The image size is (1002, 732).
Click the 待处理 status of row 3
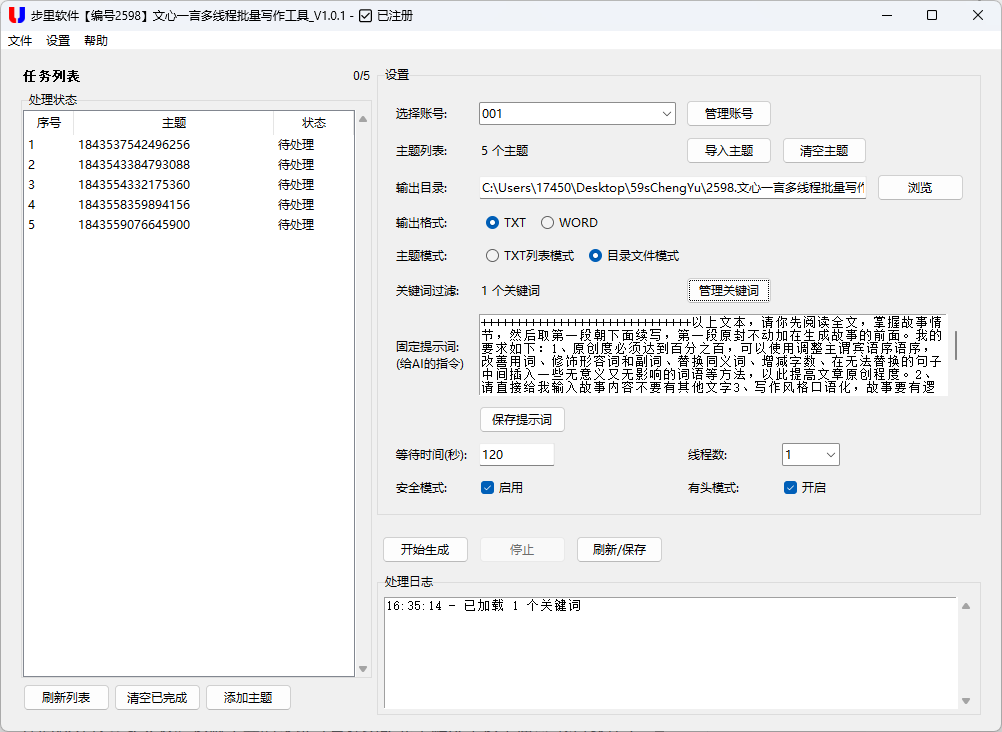click(x=296, y=185)
